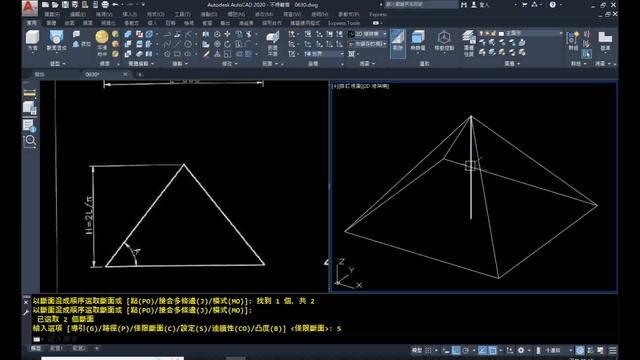Click the wrench customize icon beside command line
640x360 pixels.
[x=26, y=312]
